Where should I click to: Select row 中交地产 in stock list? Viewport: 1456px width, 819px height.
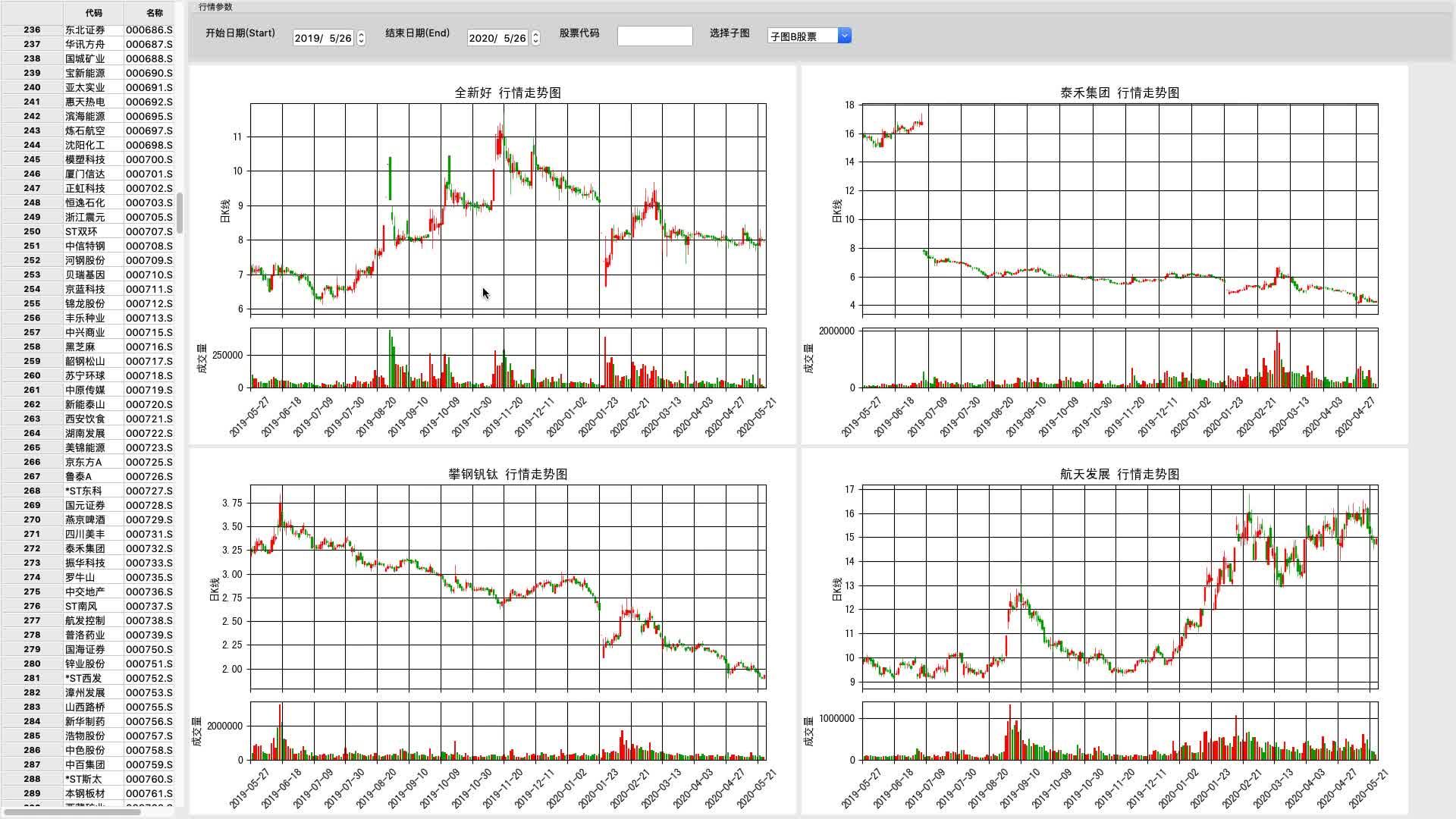point(87,591)
